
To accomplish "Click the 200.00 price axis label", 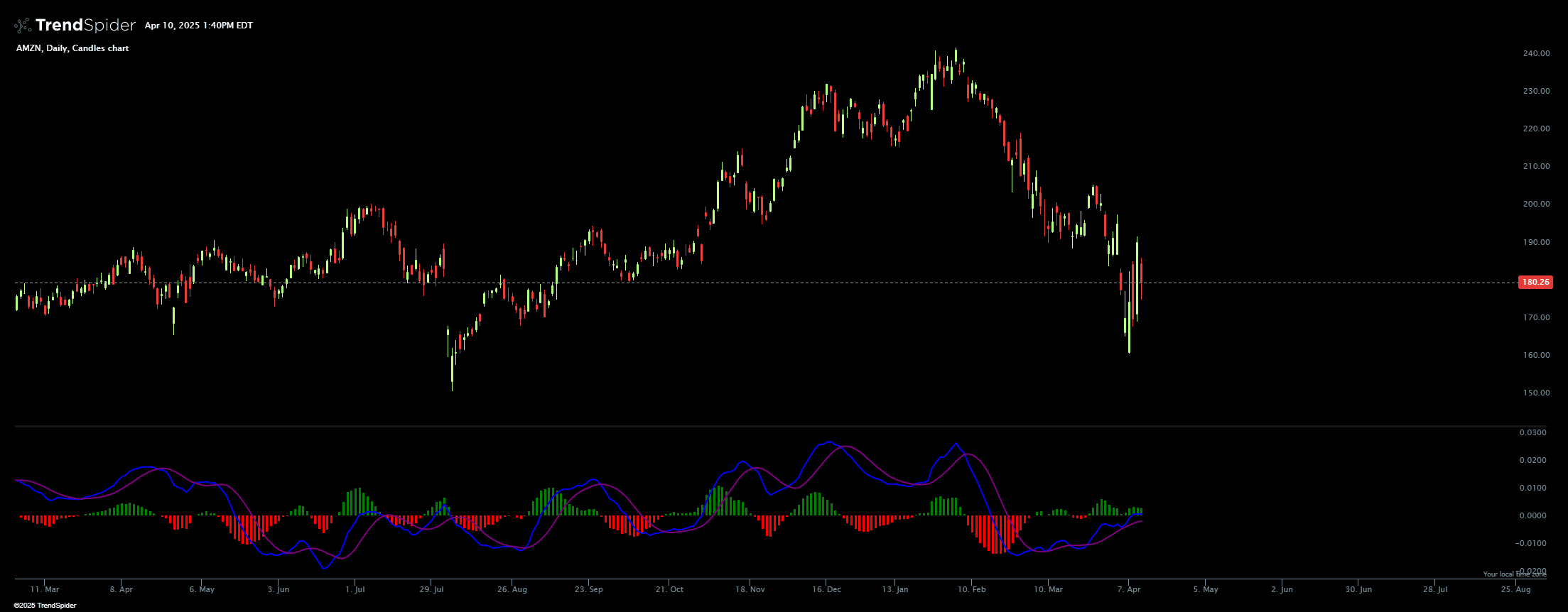I will [1537, 204].
